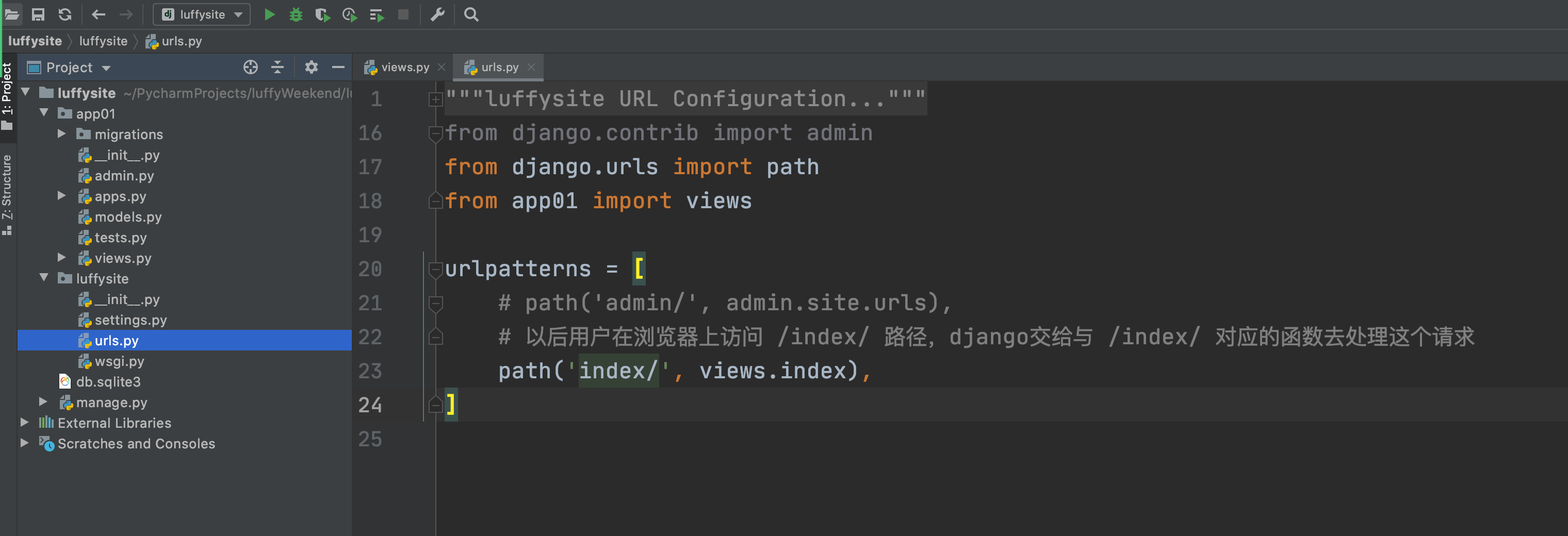Synchronize files with the reload icon
Image resolution: width=1568 pixels, height=536 pixels.
[x=65, y=14]
